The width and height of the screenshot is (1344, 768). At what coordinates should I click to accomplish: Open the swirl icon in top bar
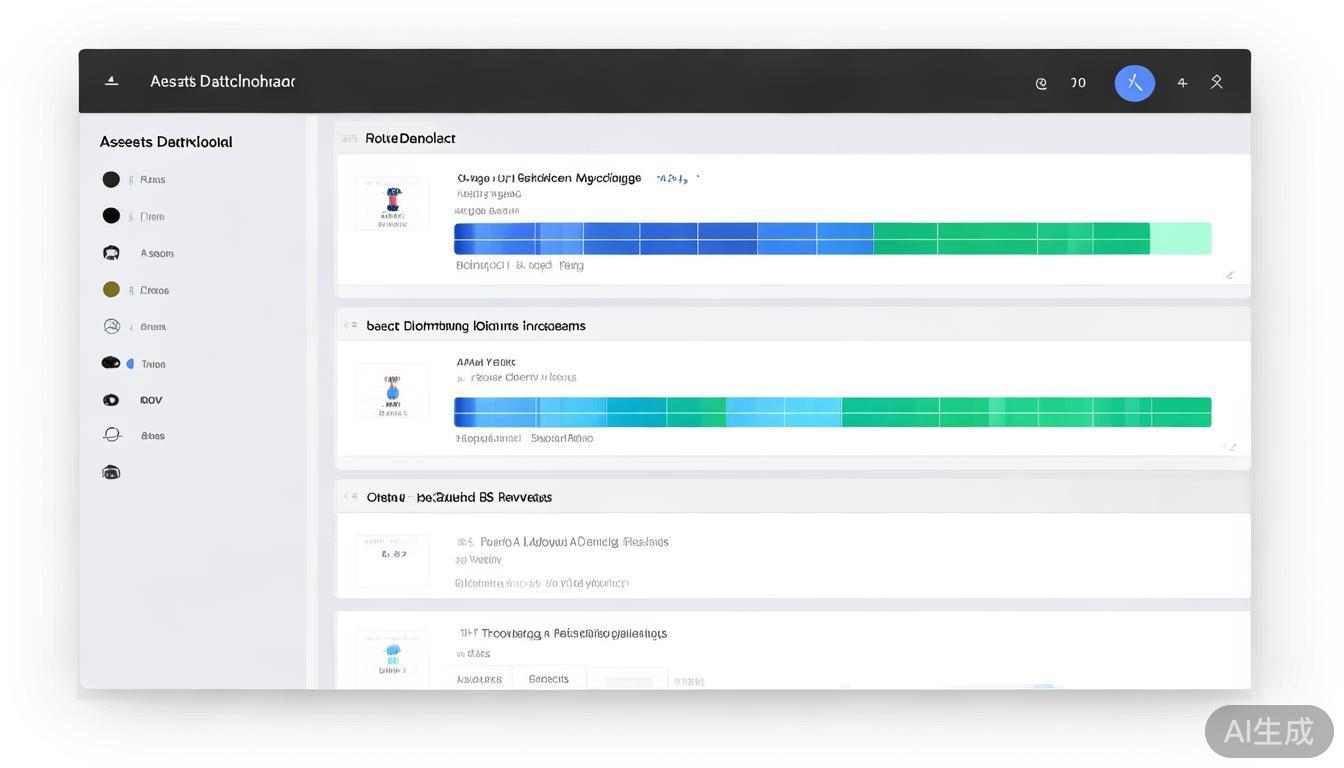(1041, 83)
